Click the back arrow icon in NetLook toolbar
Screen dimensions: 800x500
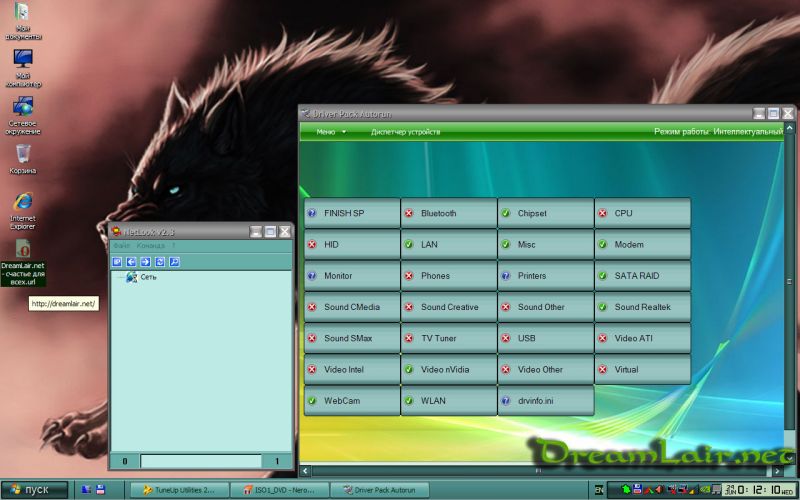point(131,262)
